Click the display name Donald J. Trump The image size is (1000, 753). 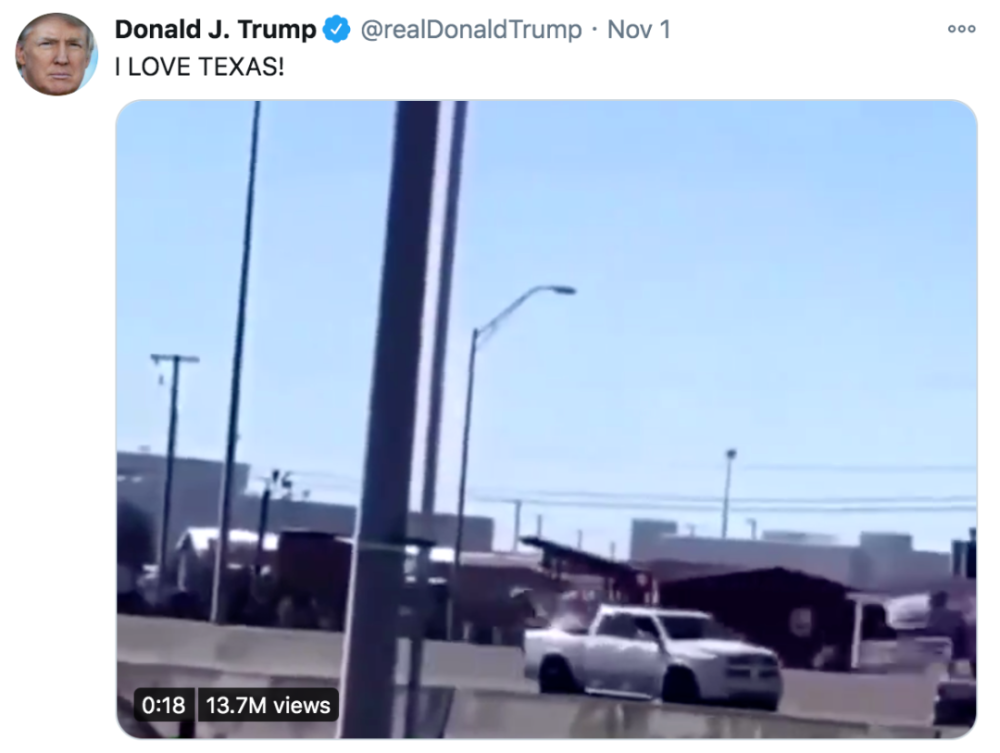click(215, 29)
